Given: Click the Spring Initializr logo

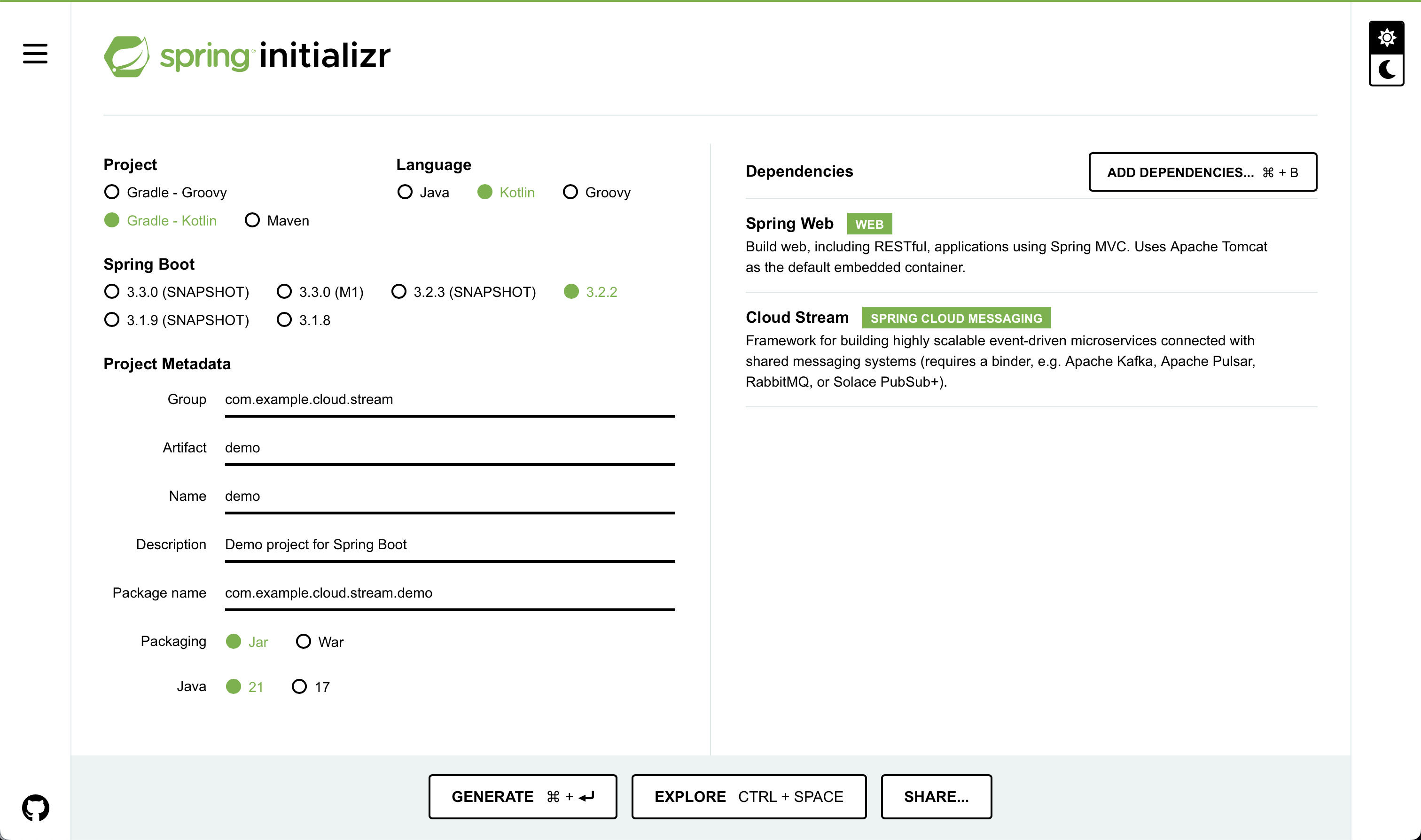Looking at the screenshot, I should (247, 56).
